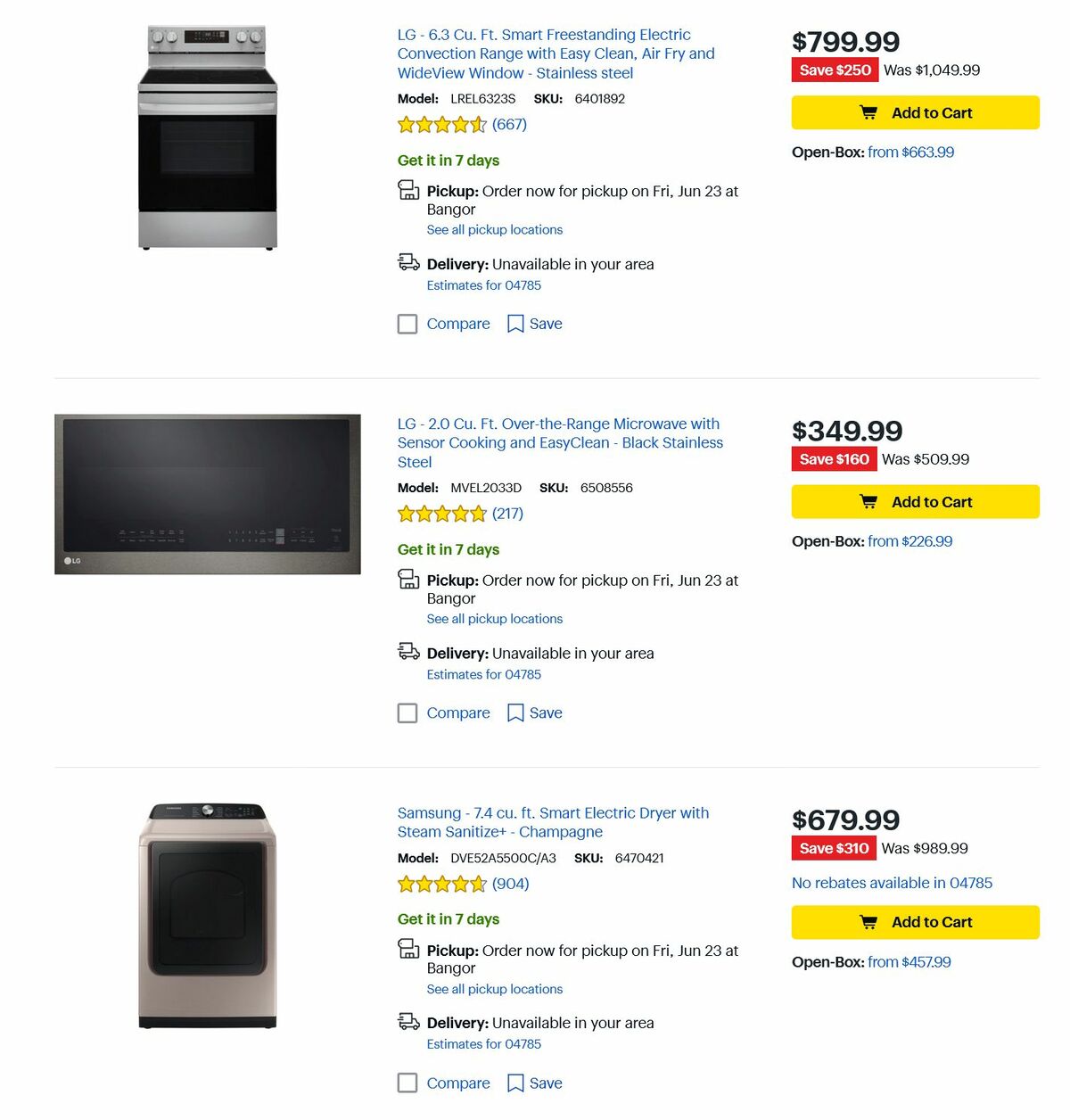The width and height of the screenshot is (1070, 1120).
Task: Click the delivery truck icon for the Samsung dryer
Action: click(408, 1022)
